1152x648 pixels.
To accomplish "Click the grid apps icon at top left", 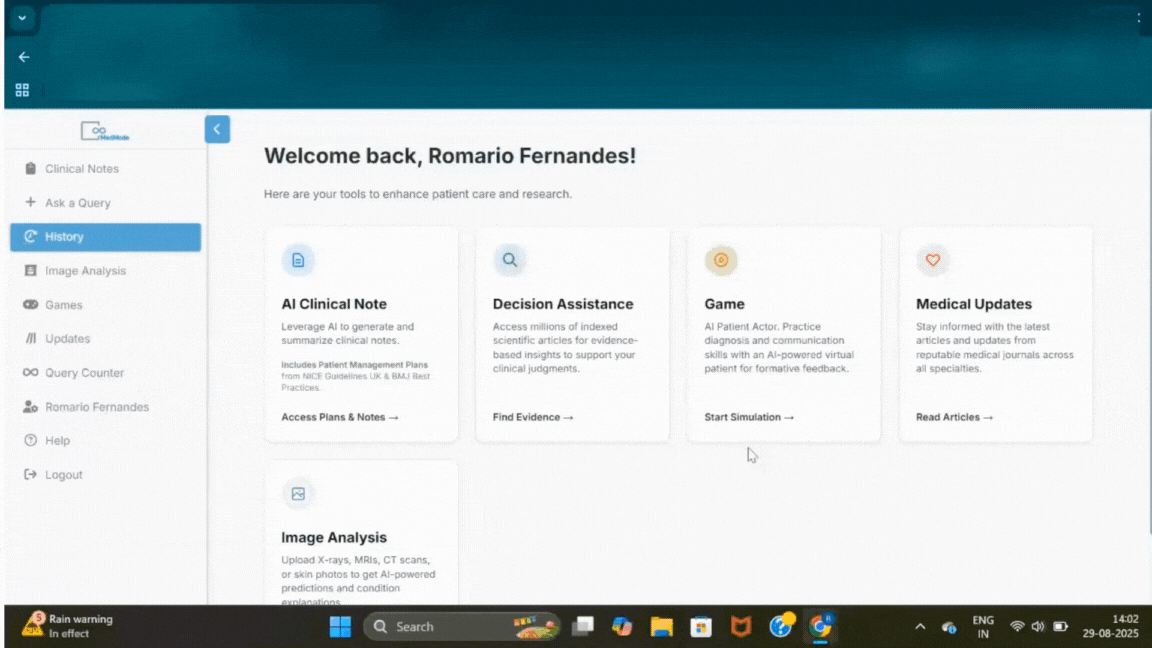I will tap(22, 90).
